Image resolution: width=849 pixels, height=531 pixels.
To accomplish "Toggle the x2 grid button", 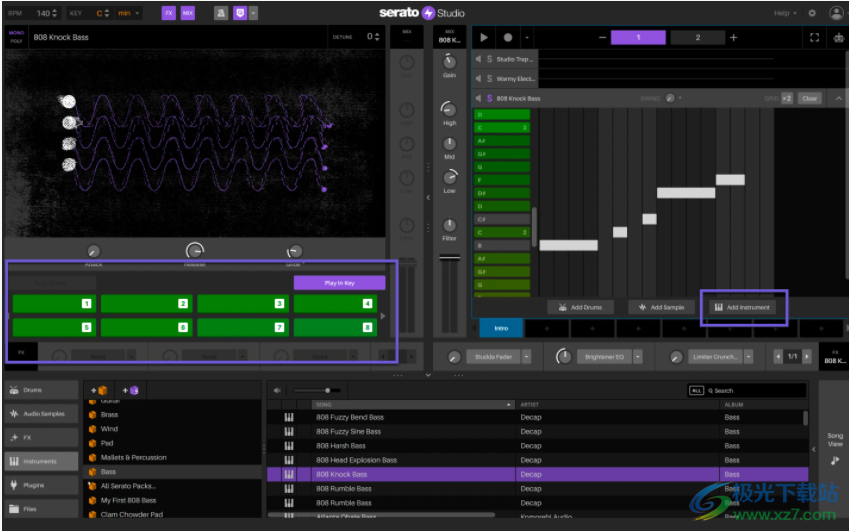I will pyautogui.click(x=787, y=99).
